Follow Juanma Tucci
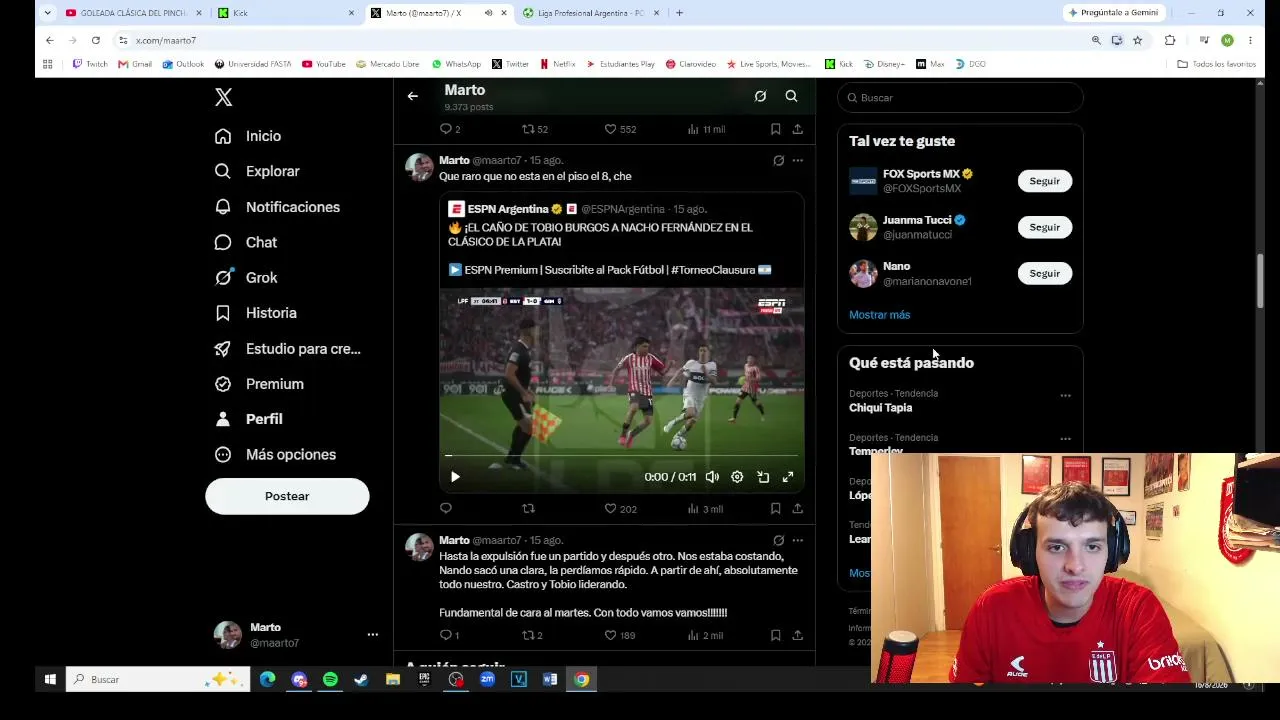Image resolution: width=1280 pixels, height=720 pixels. coord(1044,227)
